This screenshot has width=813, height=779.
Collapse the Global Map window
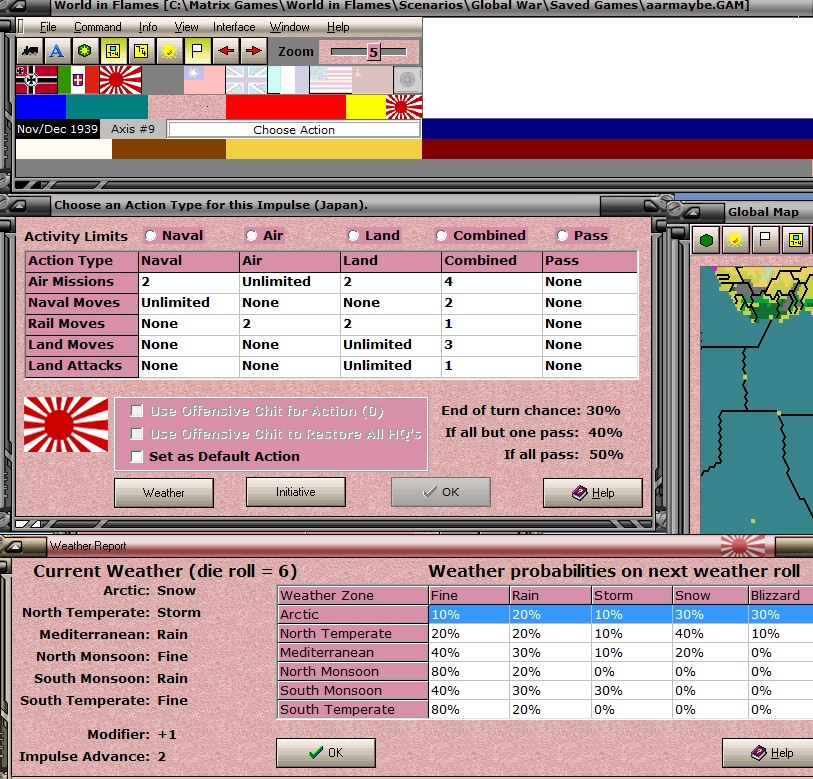[x=693, y=212]
